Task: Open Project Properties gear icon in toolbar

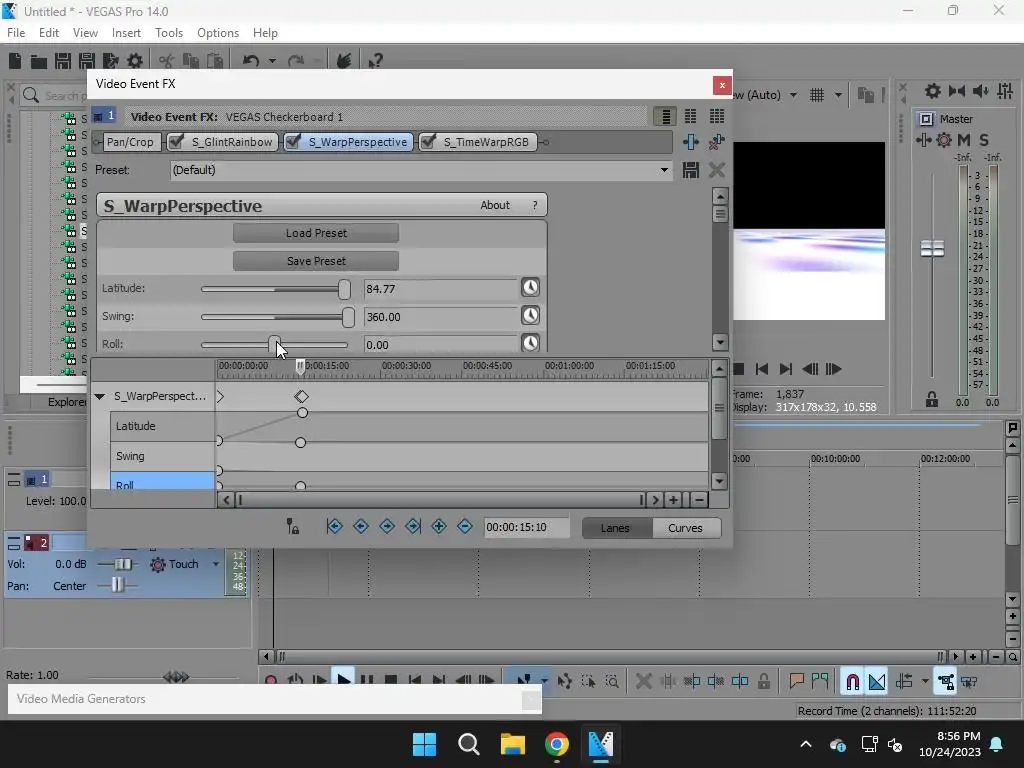Action: coord(135,61)
